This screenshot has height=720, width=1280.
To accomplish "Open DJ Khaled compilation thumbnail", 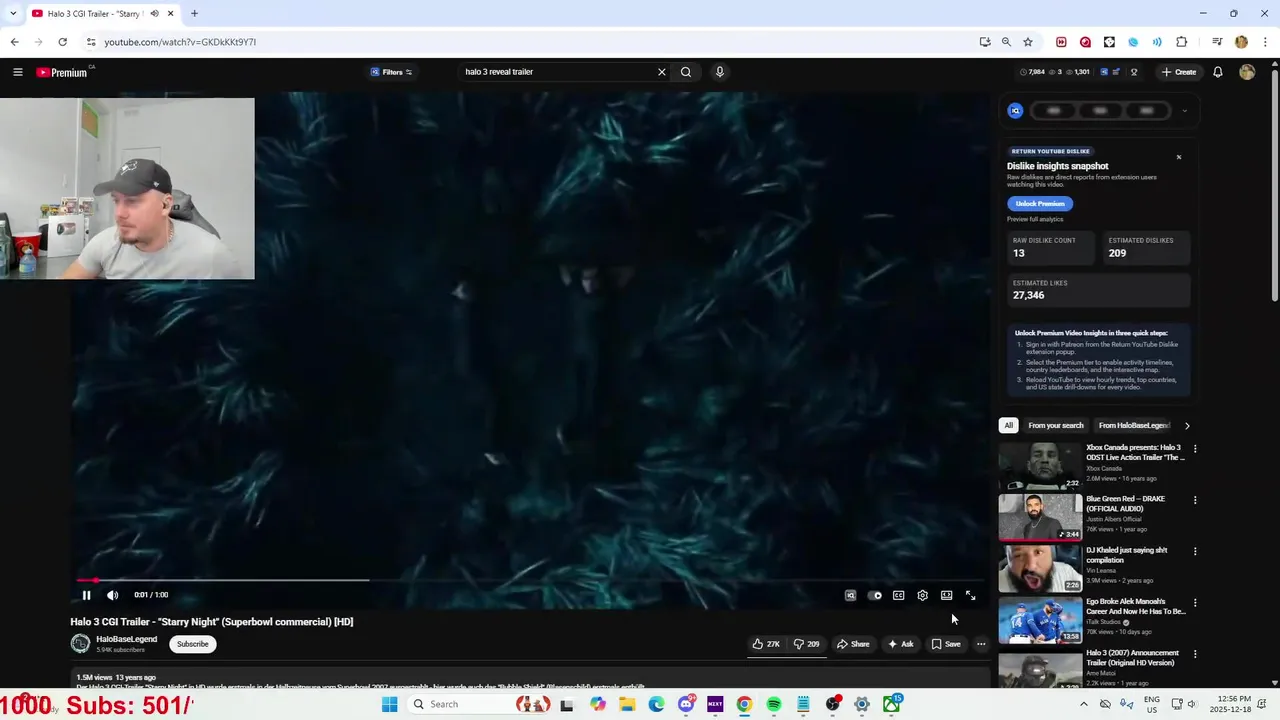I will [x=1040, y=568].
